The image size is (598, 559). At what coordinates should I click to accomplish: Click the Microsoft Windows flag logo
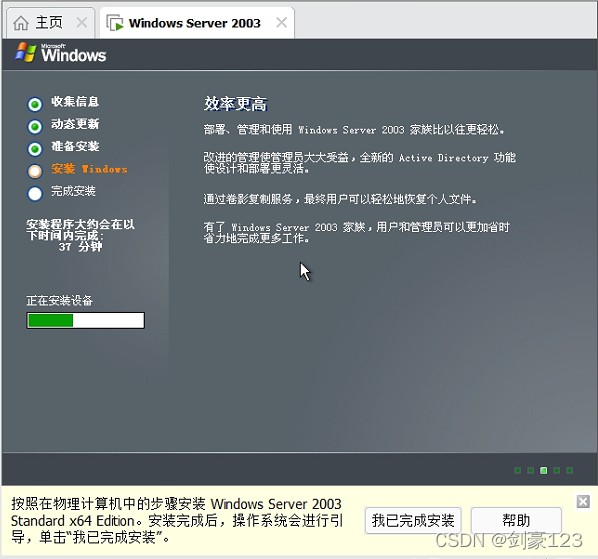(26, 52)
